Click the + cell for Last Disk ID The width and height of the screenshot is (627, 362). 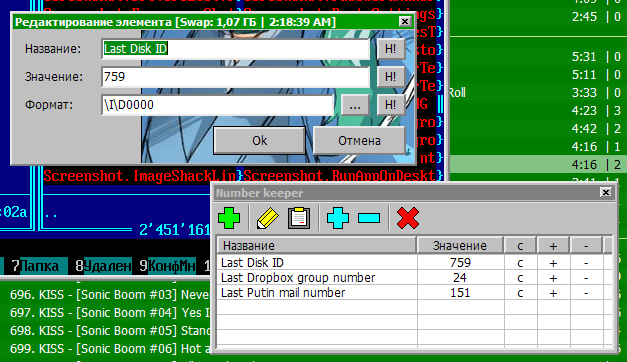click(x=553, y=263)
